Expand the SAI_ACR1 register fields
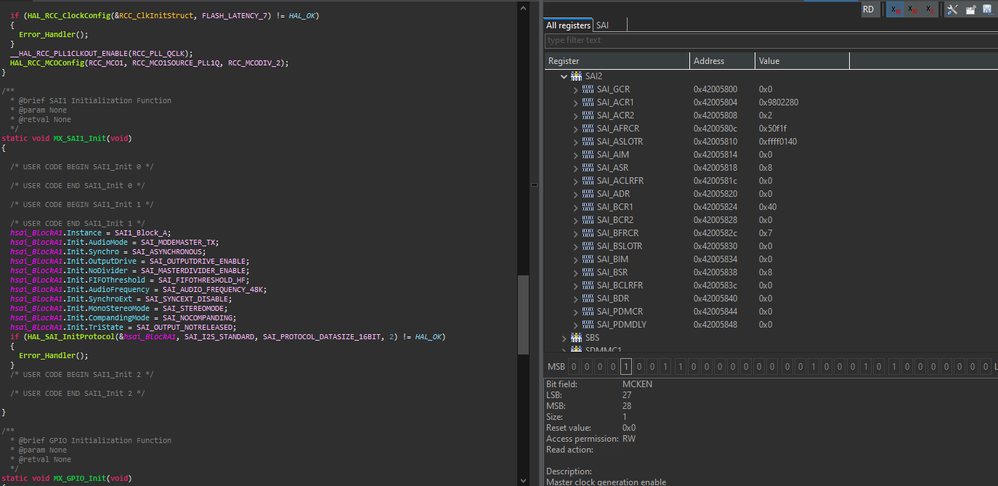The height and width of the screenshot is (486, 998). [575, 102]
